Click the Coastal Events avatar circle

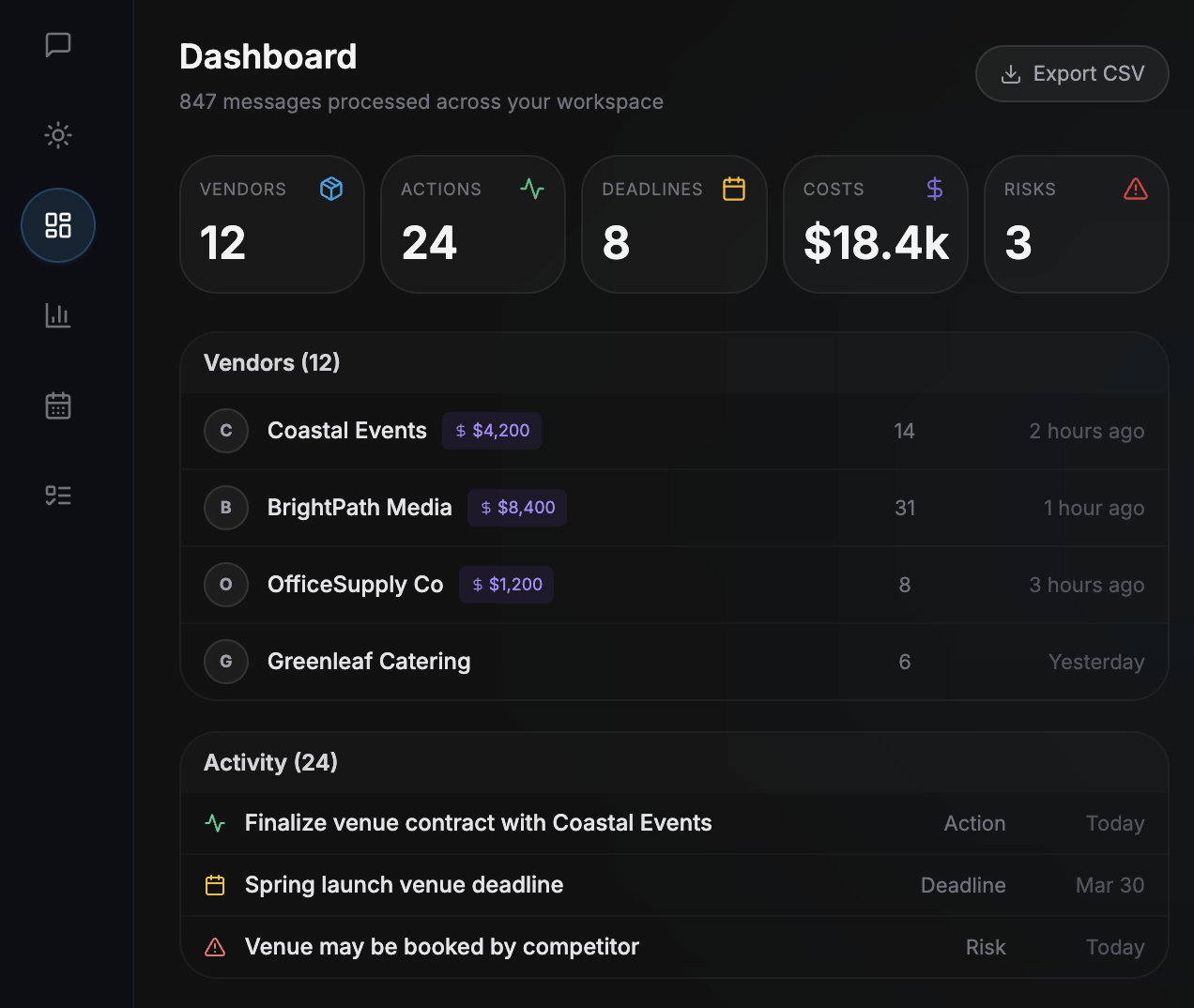click(x=225, y=431)
